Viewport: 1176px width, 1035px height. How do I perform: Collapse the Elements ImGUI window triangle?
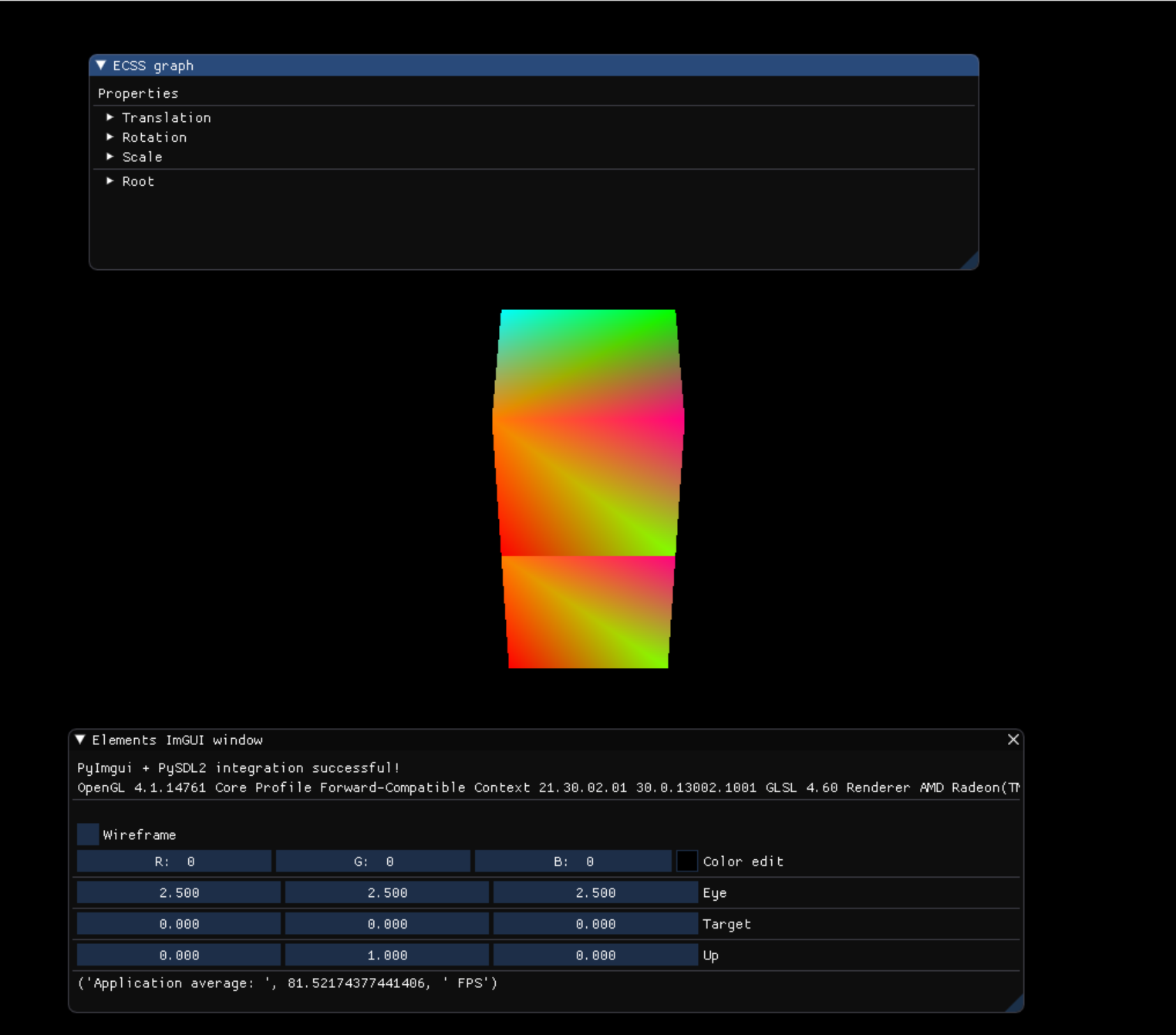coord(80,740)
